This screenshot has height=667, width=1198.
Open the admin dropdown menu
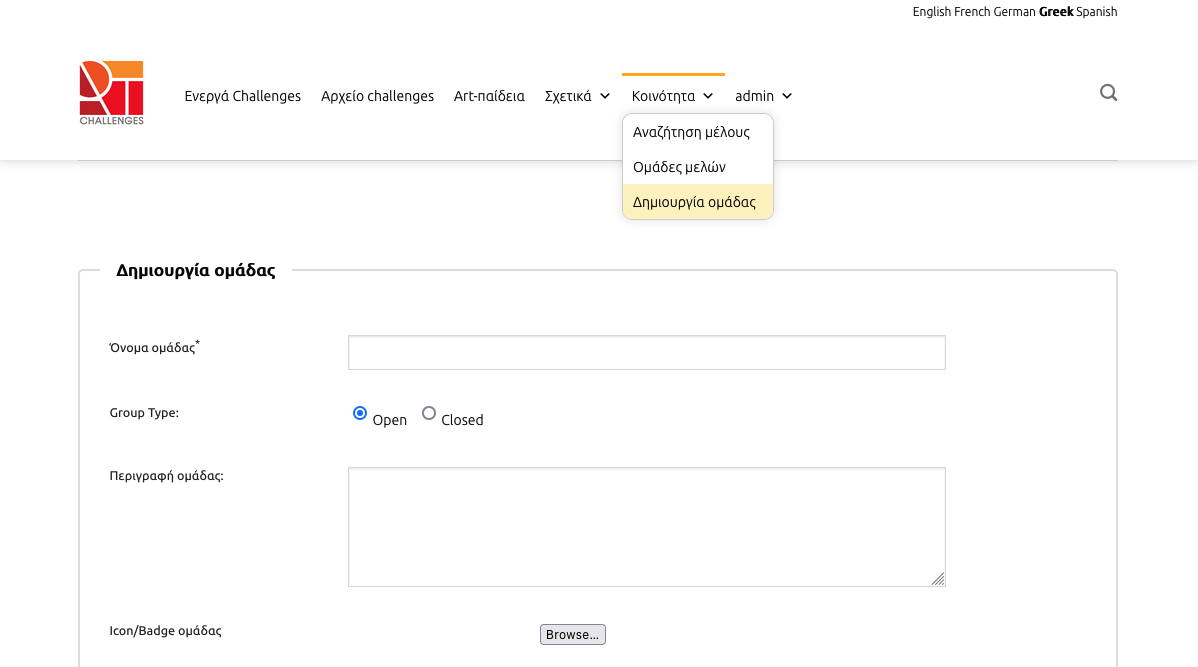click(x=763, y=96)
